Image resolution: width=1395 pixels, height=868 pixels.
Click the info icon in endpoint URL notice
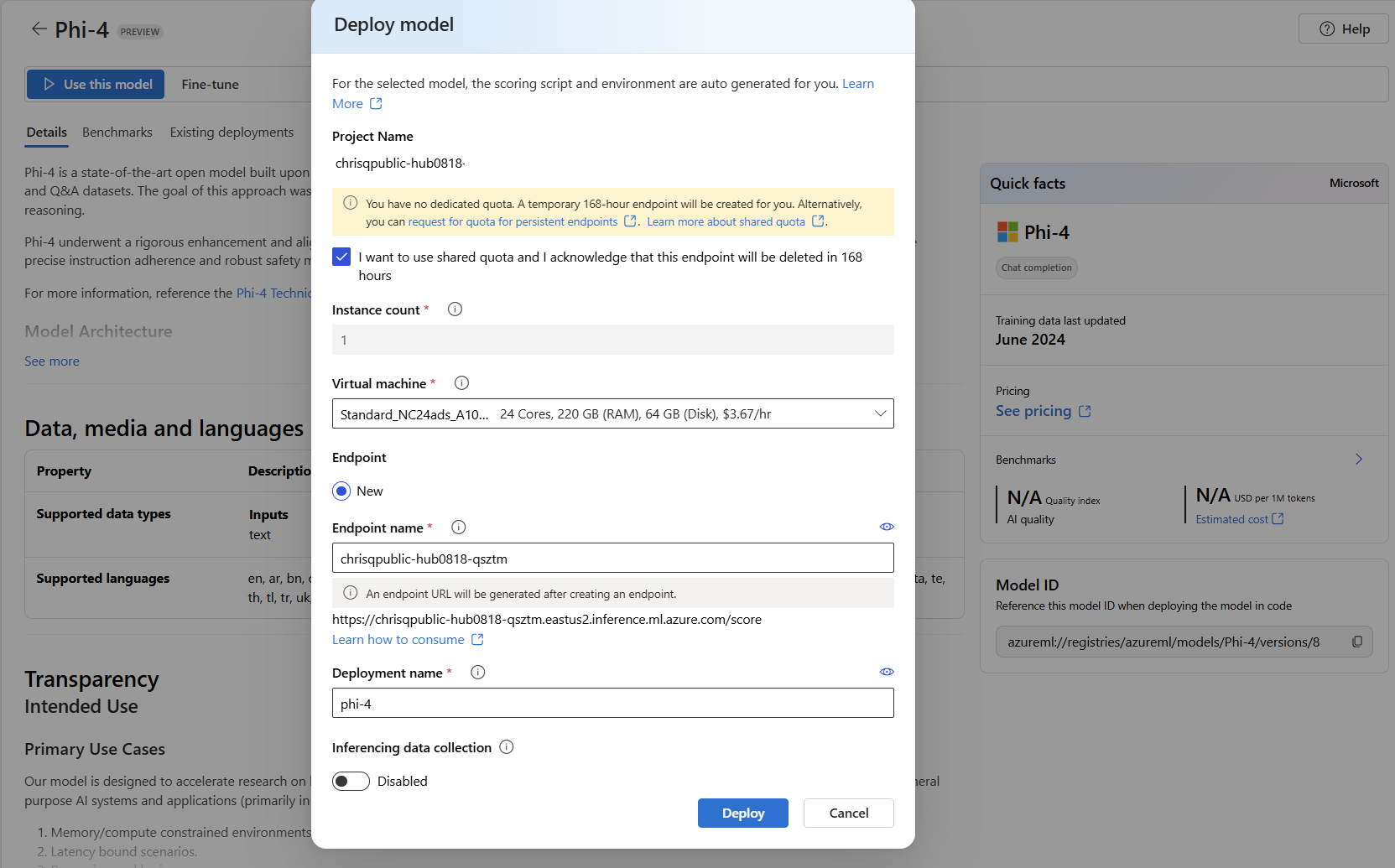click(351, 593)
